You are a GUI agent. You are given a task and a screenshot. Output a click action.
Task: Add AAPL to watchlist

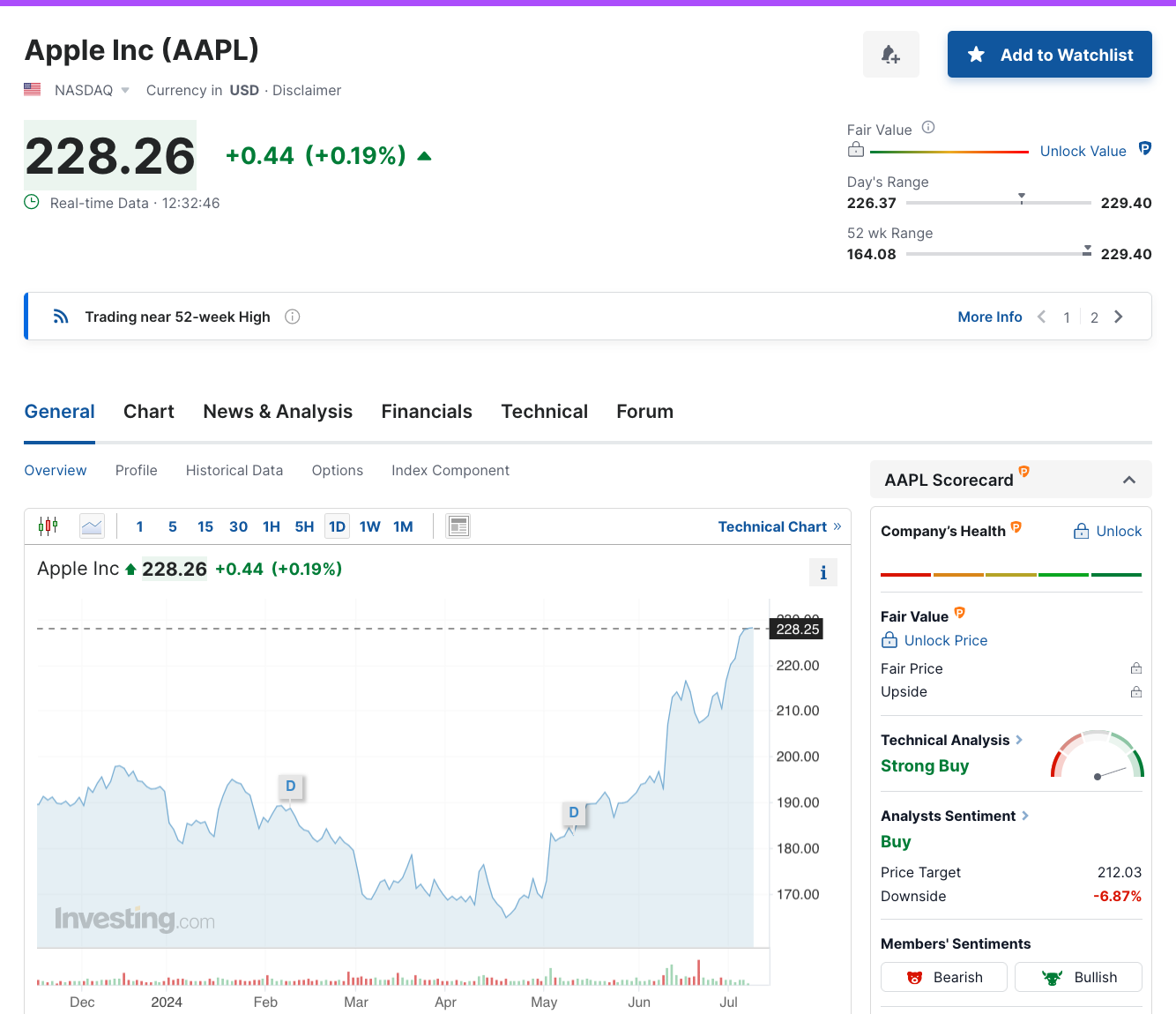pos(1049,55)
